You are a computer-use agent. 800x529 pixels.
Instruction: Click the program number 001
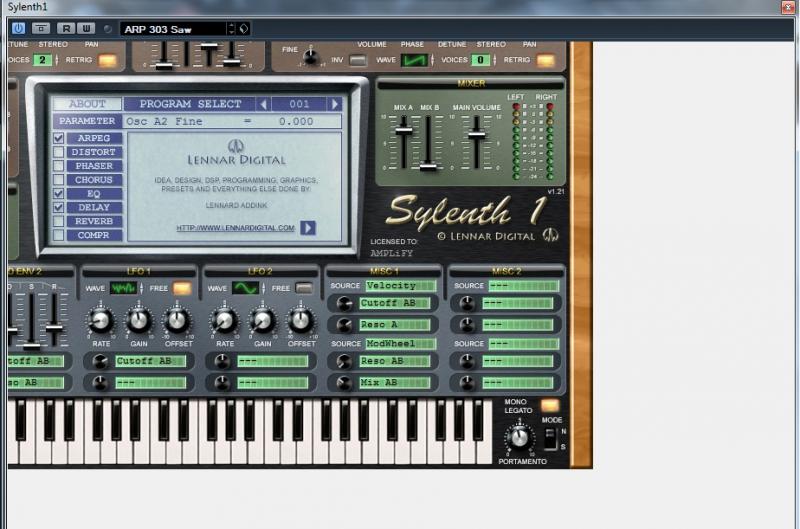pos(299,104)
